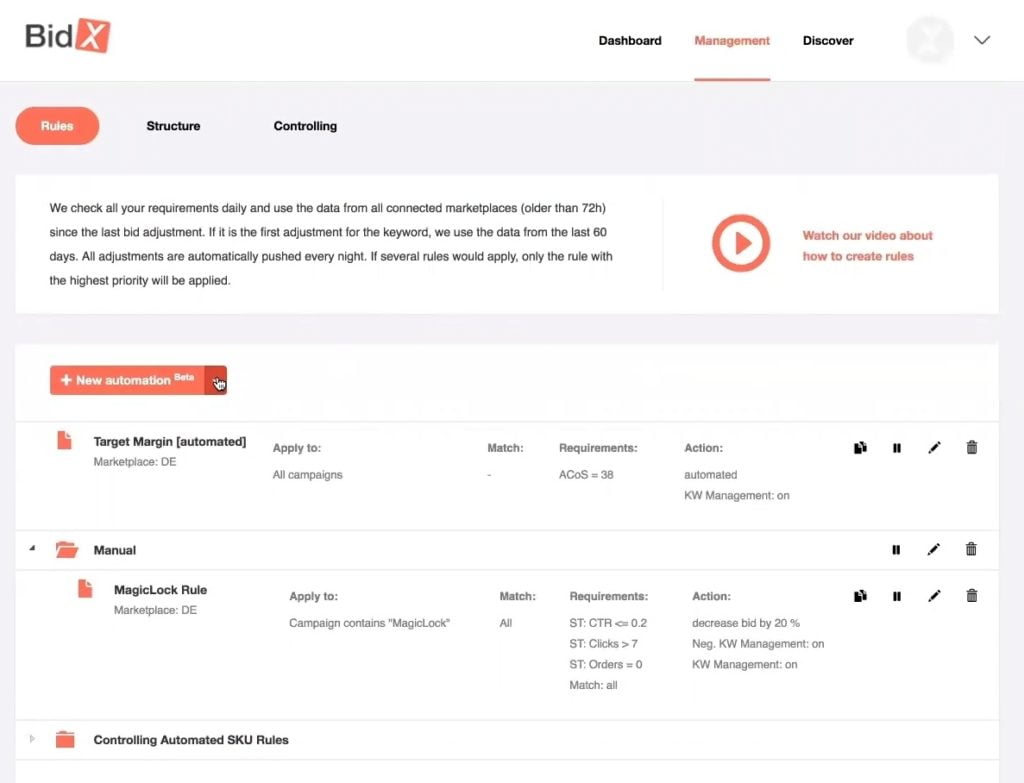Select the MagicLock Rule name
The width and height of the screenshot is (1024, 783).
click(x=161, y=590)
